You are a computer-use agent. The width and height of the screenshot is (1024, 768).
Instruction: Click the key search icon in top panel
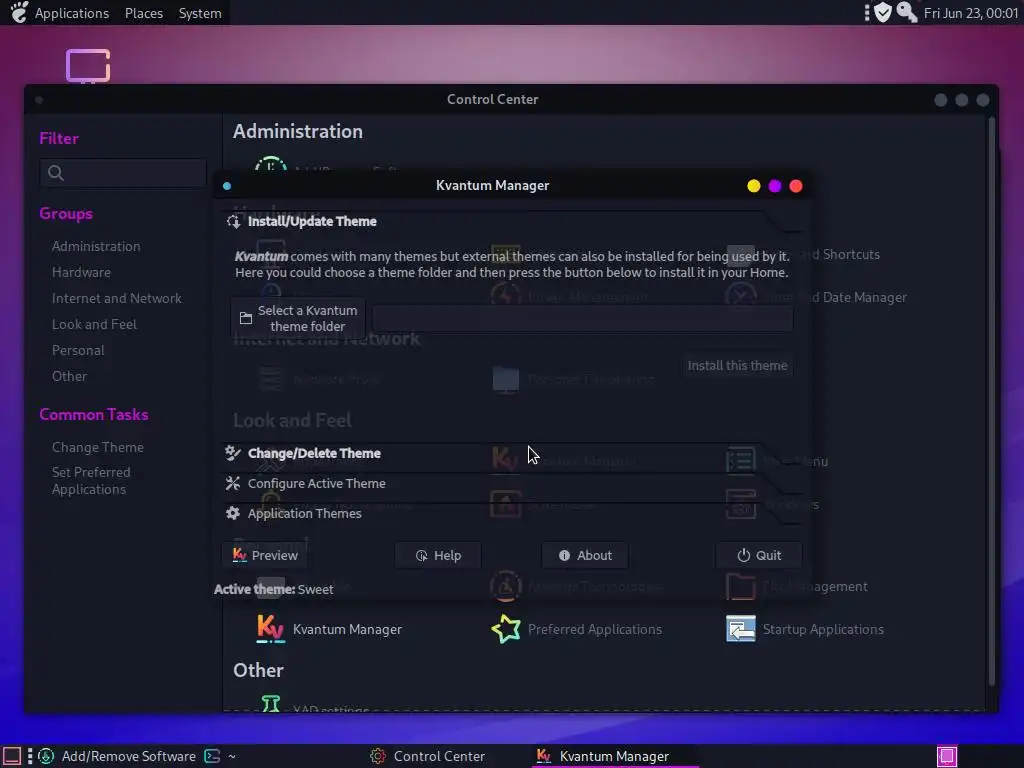tap(906, 12)
